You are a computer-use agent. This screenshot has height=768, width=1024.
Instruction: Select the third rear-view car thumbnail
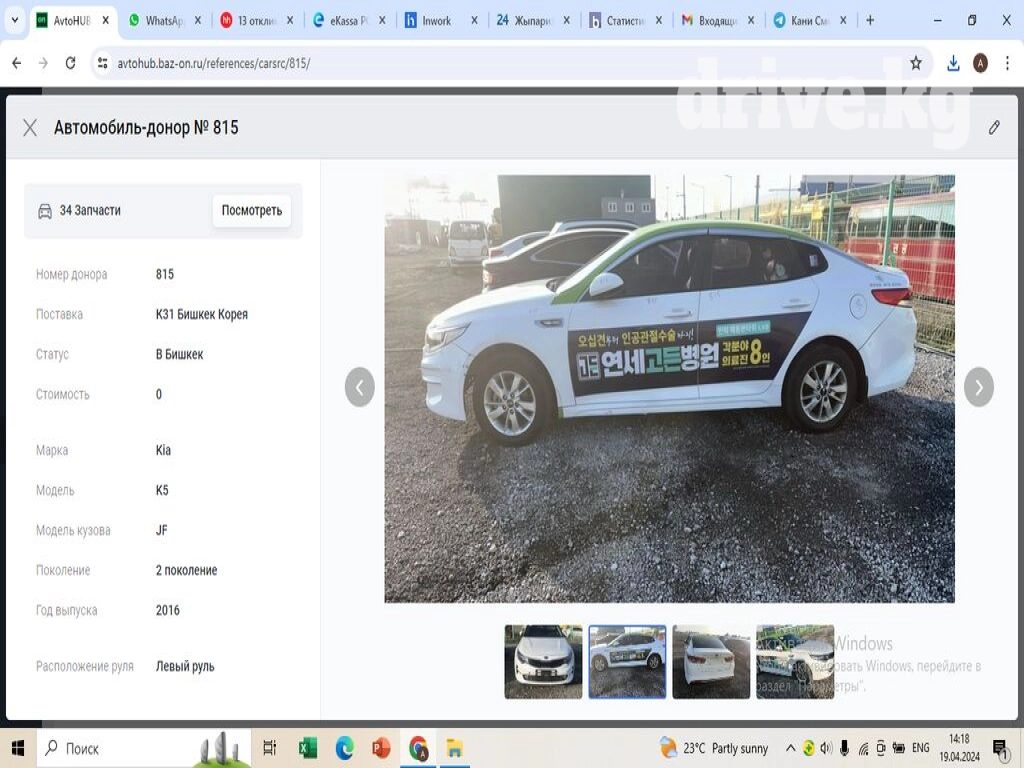711,661
